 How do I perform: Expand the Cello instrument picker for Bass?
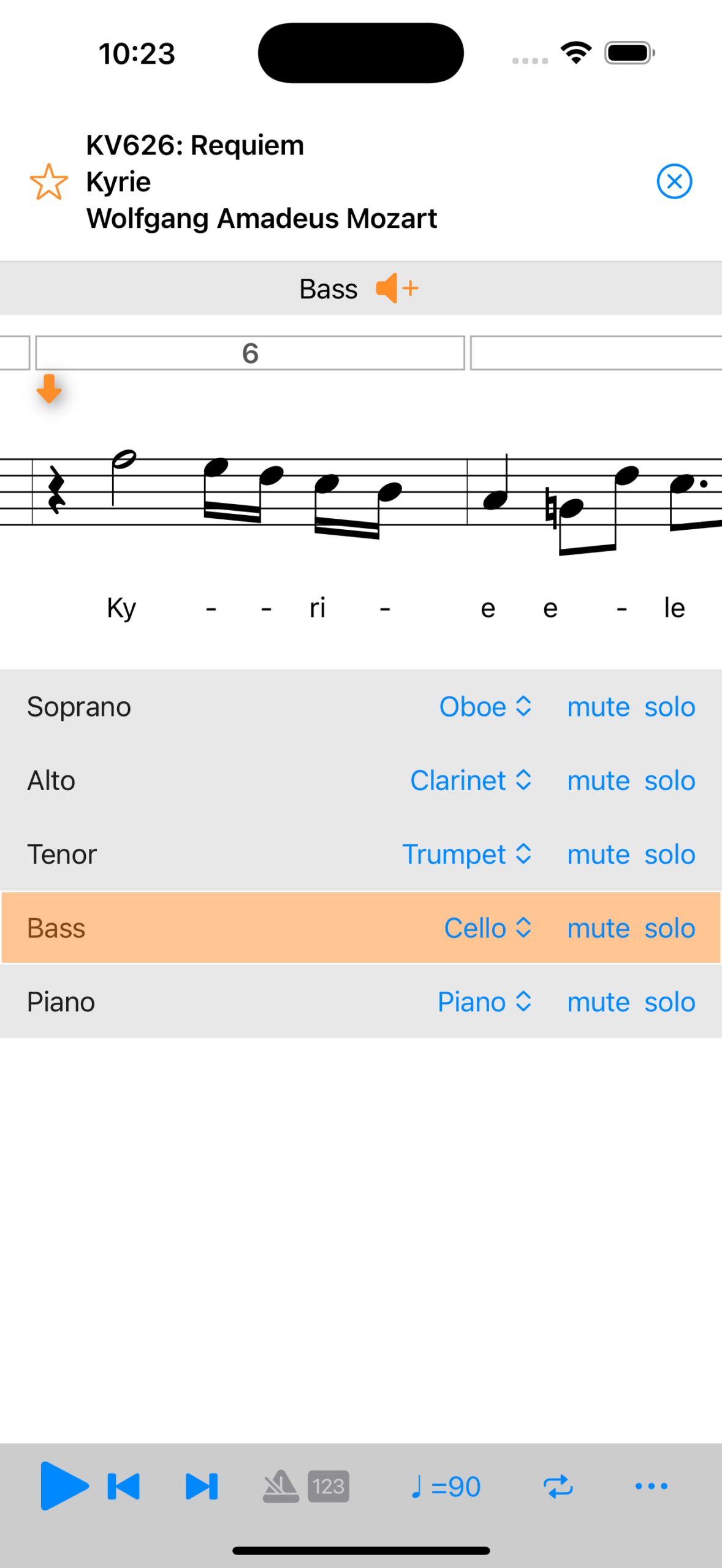coord(487,929)
